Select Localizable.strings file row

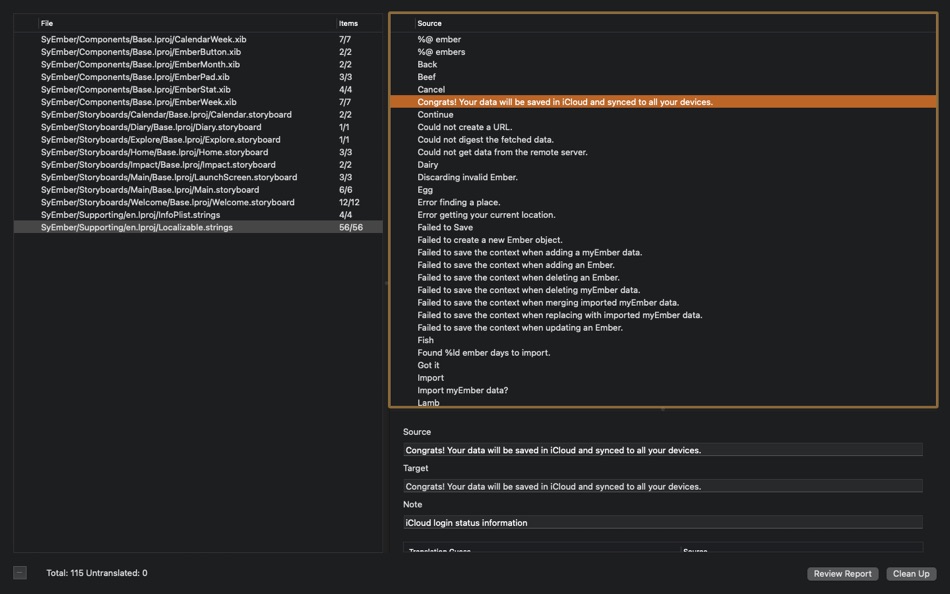tap(198, 227)
